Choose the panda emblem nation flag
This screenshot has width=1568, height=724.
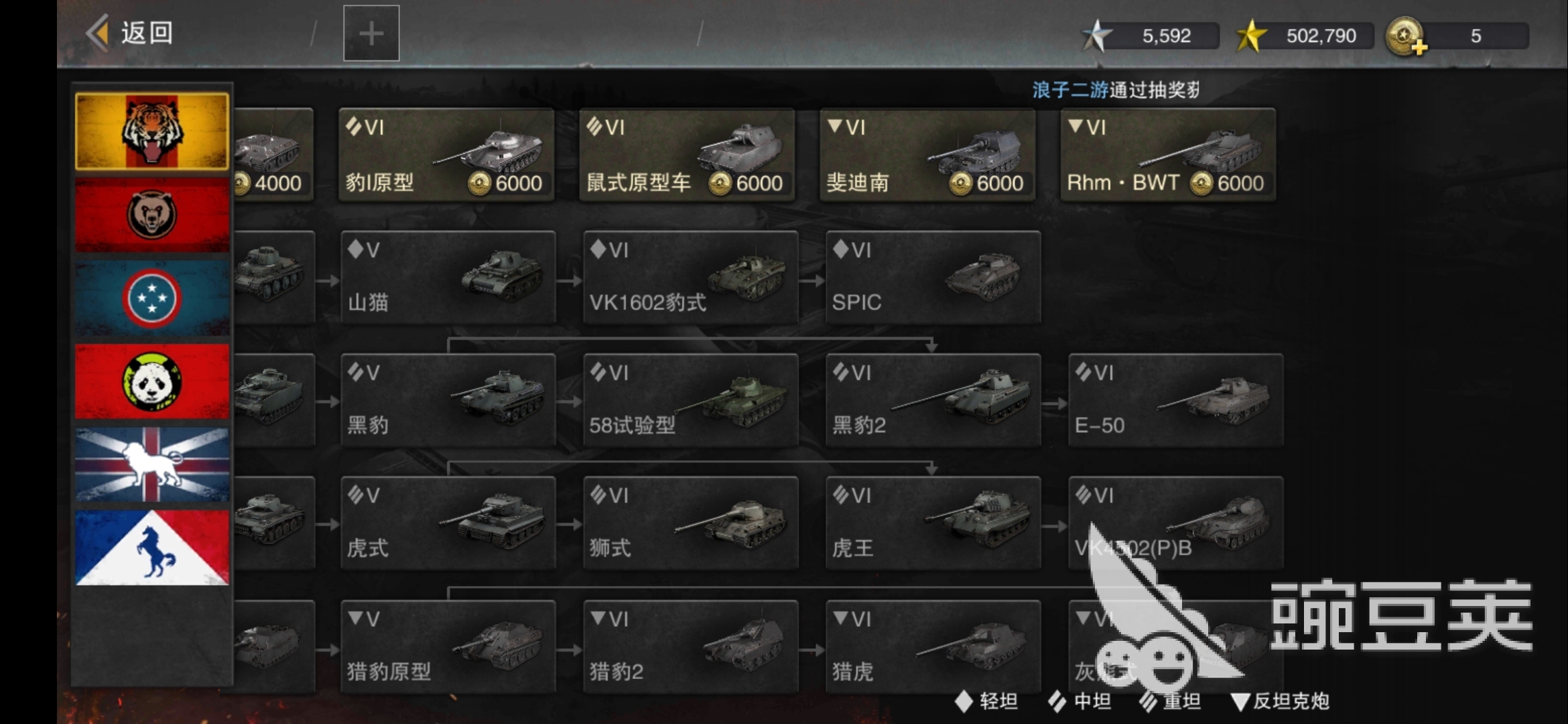(x=152, y=381)
